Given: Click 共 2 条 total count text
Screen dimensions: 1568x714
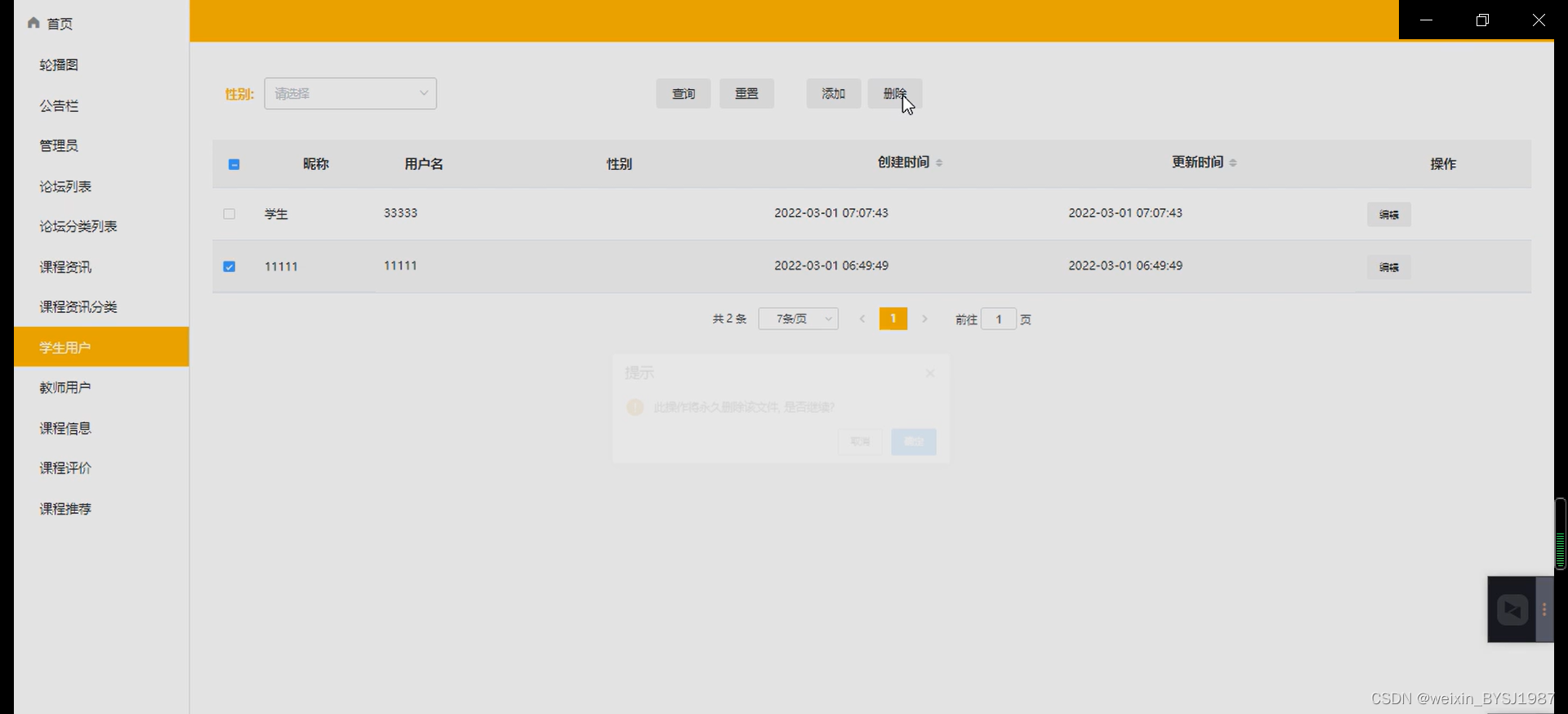Looking at the screenshot, I should pyautogui.click(x=729, y=319).
